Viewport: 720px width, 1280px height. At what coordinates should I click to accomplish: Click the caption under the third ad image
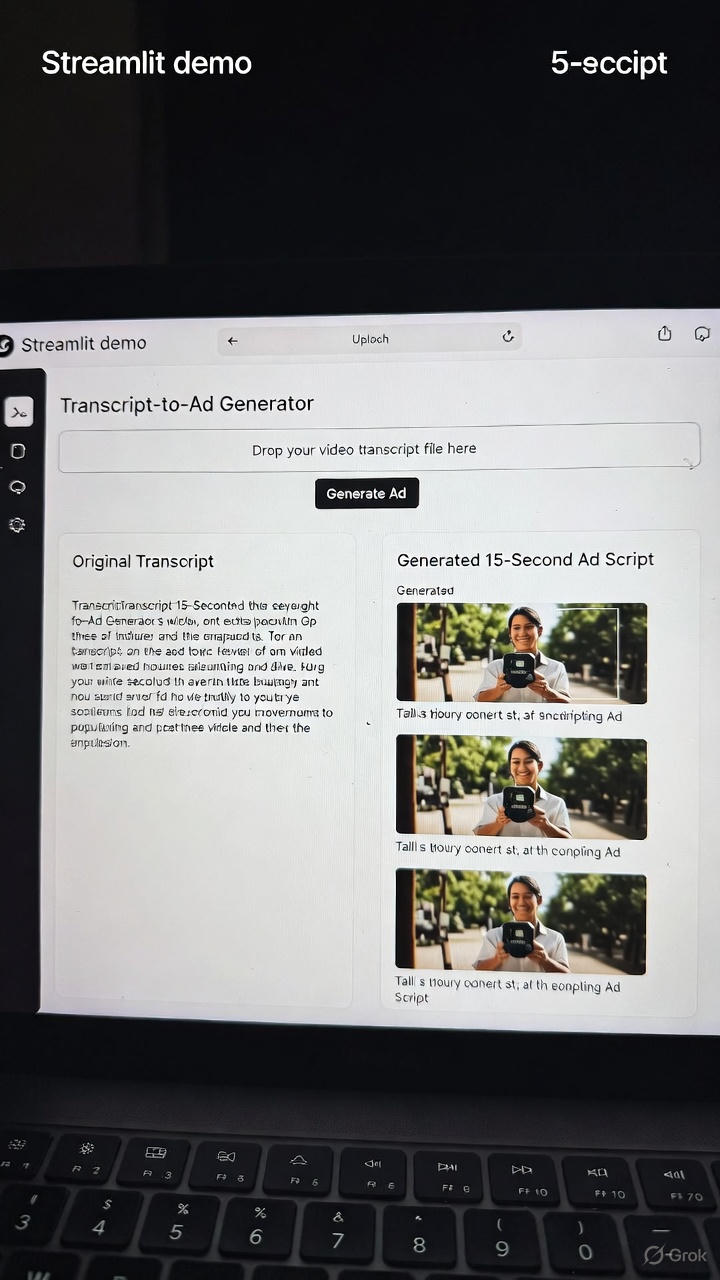508,991
